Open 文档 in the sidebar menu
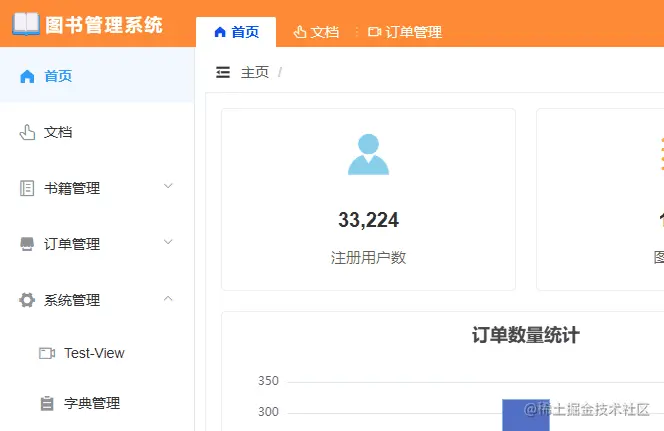This screenshot has height=431, width=664. pos(97,132)
